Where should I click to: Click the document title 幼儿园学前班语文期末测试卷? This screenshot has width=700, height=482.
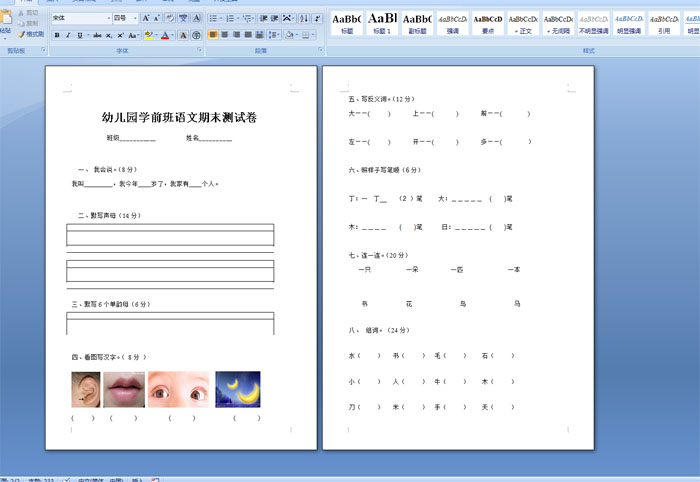tap(179, 117)
